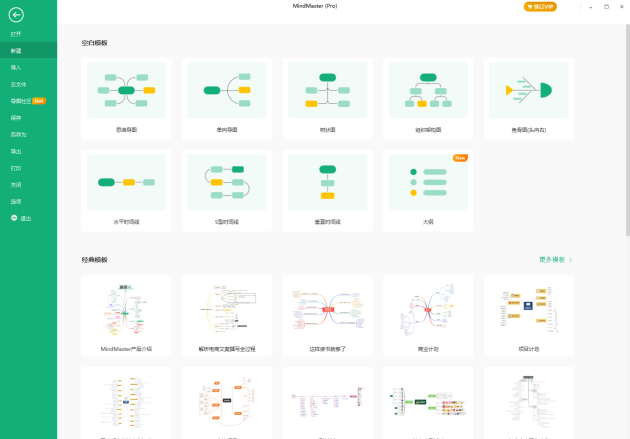Click the vertical scrollbar thumb
630x439 pixels.
click(x=628, y=129)
